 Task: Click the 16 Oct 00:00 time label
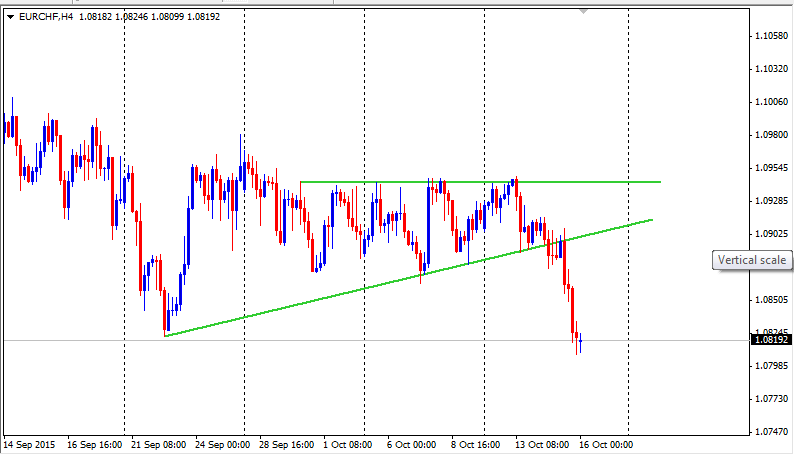point(606,445)
